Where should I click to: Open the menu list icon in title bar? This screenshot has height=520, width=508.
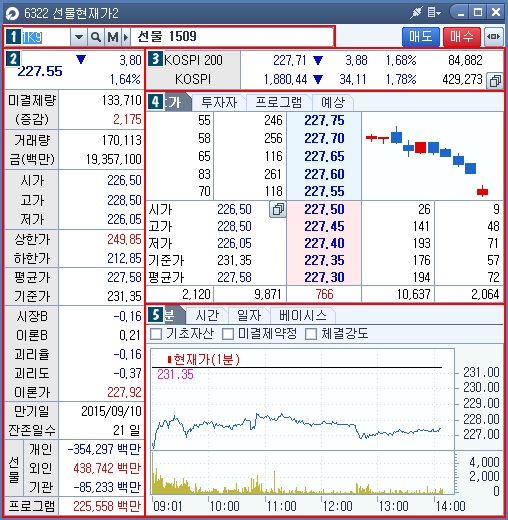[x=432, y=13]
